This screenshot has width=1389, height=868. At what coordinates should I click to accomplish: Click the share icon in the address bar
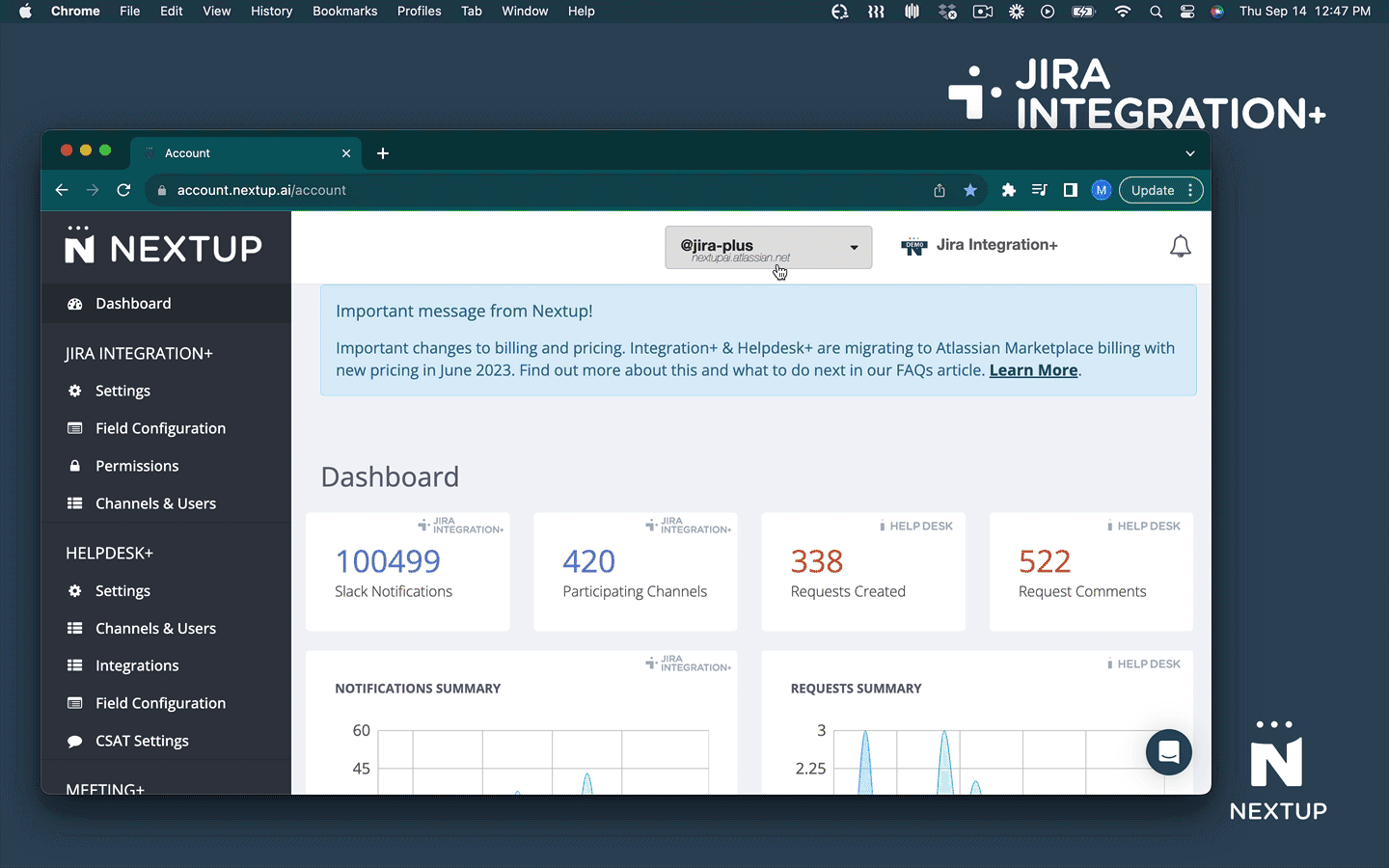[x=940, y=190]
